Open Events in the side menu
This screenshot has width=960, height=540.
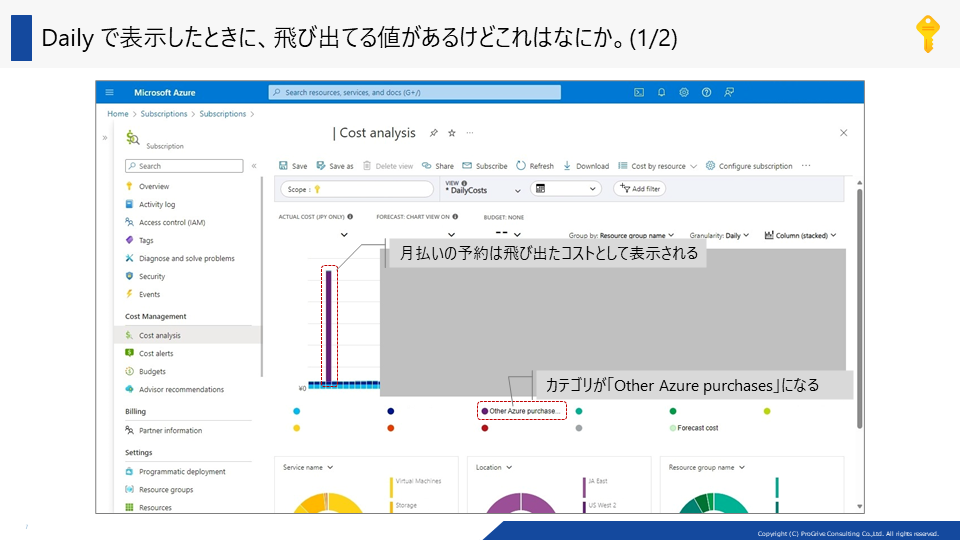[149, 294]
